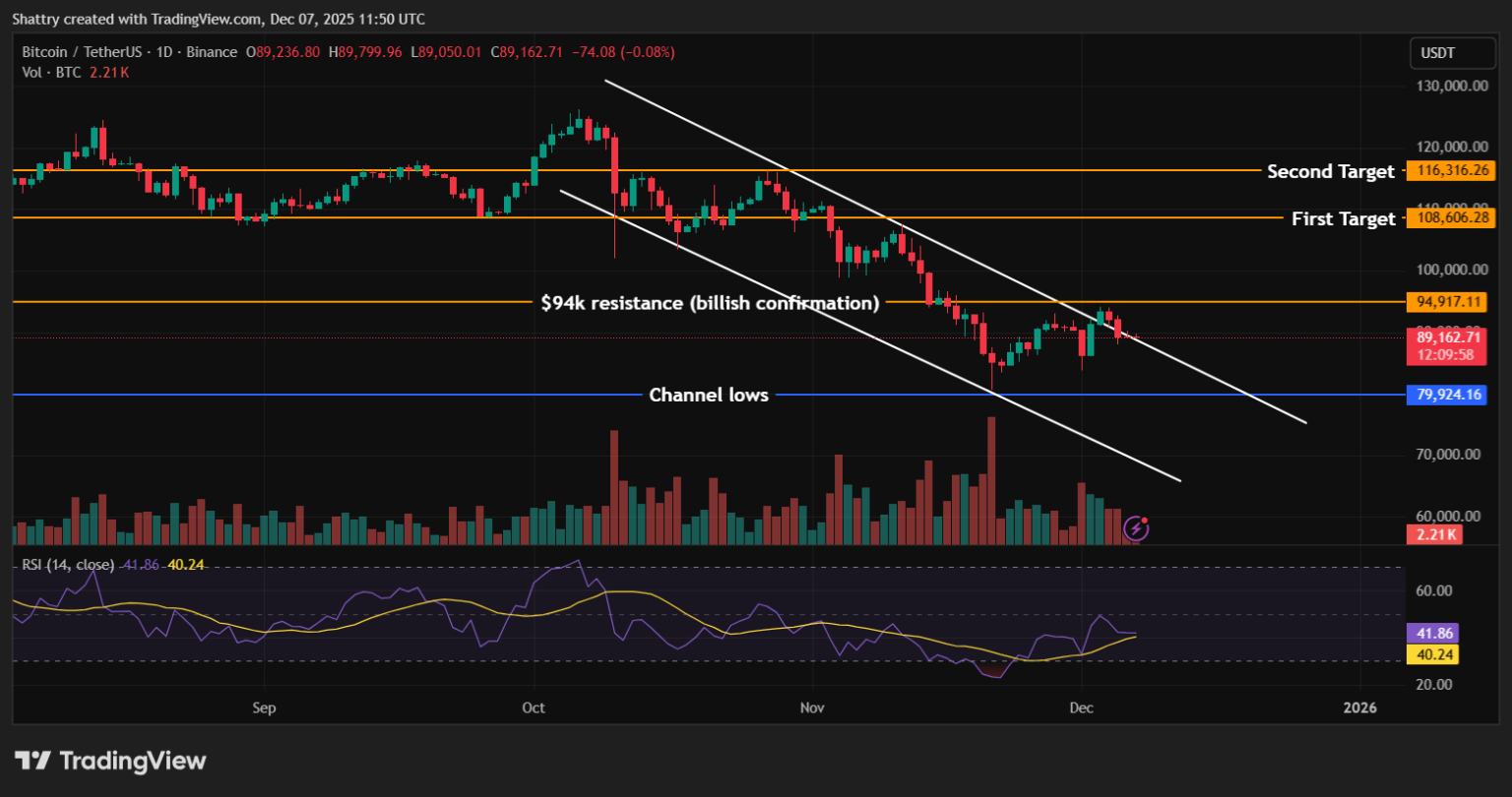Select the $94k resistance text annotation
Screen dimensions: 1512x797
click(710, 303)
